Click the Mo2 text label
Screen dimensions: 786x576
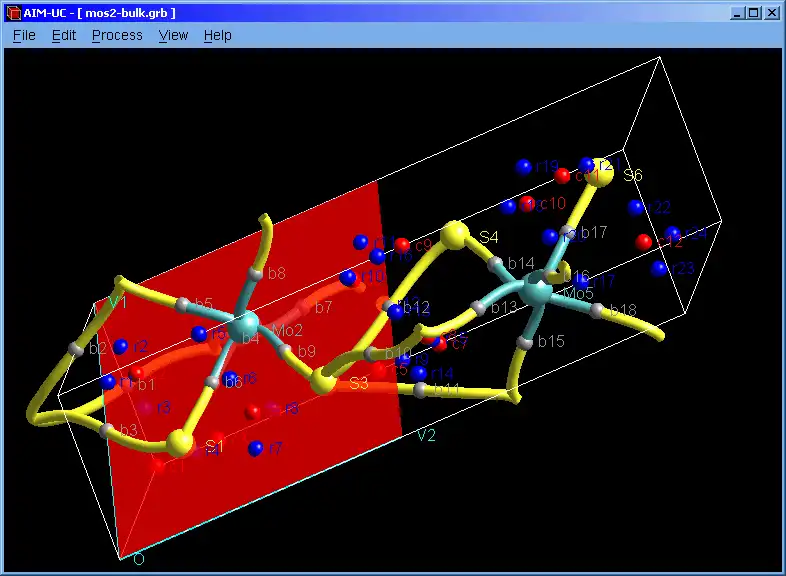tap(288, 330)
